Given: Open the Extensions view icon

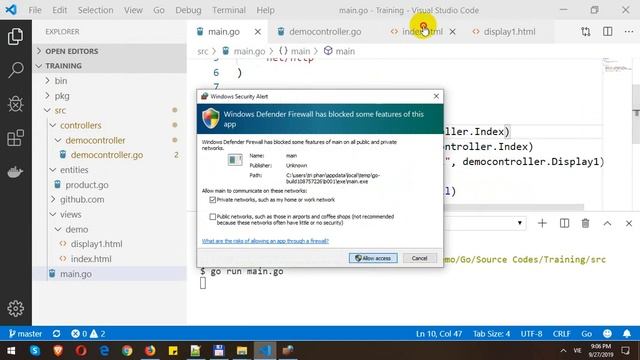Looking at the screenshot, I should tap(16, 138).
